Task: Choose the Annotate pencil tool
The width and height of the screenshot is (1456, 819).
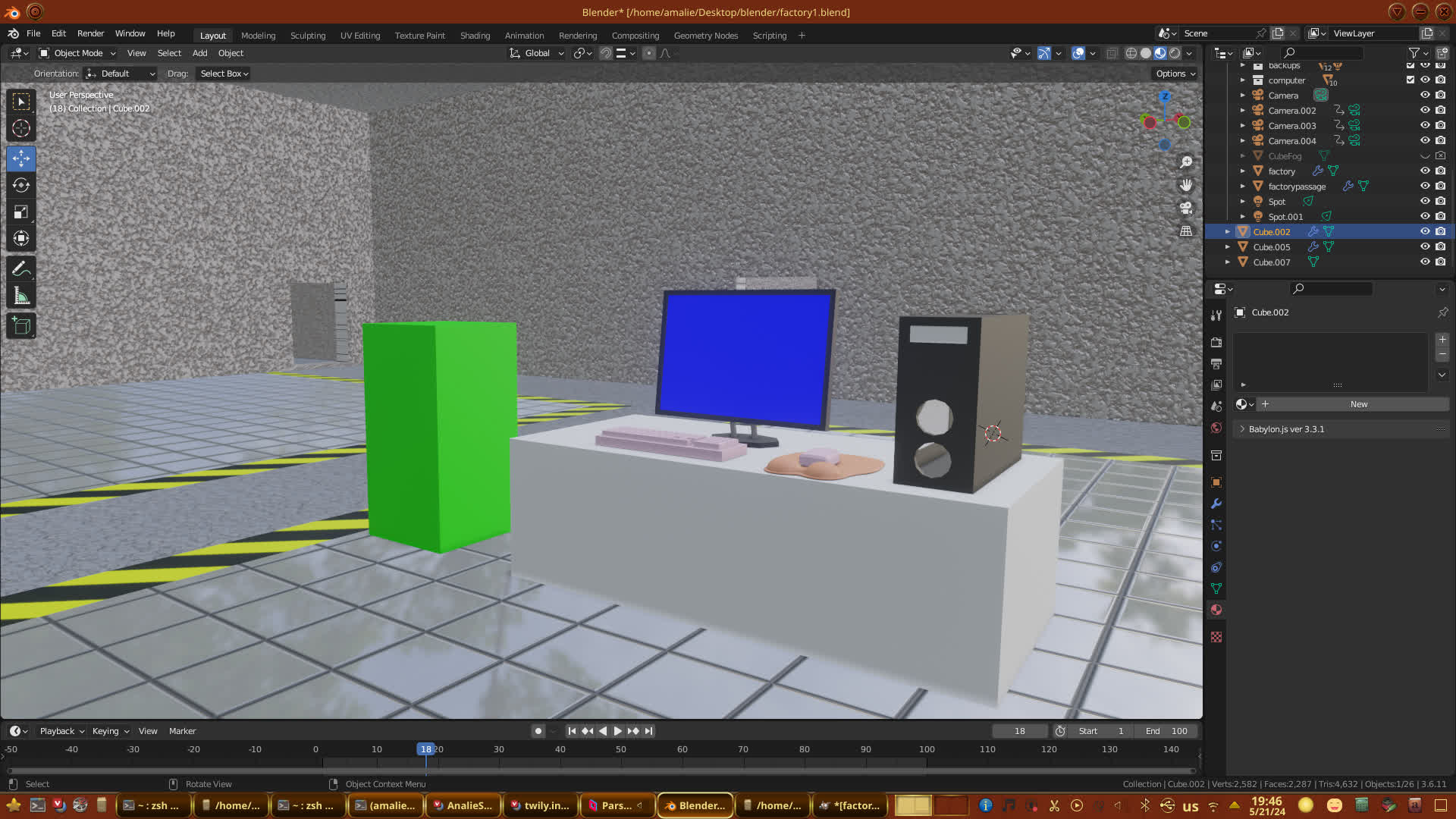Action: (21, 269)
